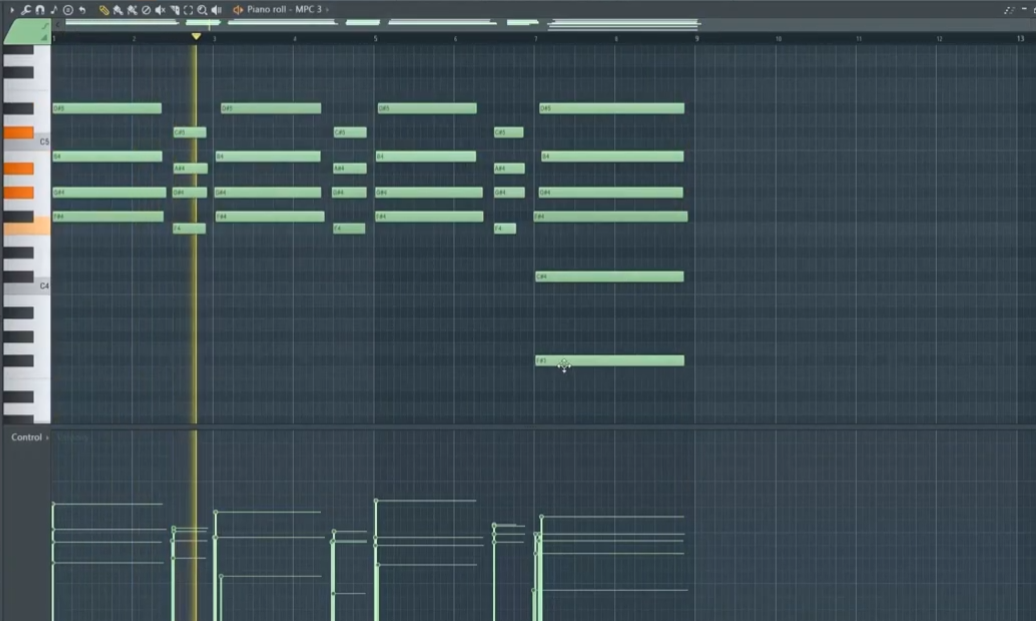
Task: Click the C5 piano key
Action: [26, 141]
